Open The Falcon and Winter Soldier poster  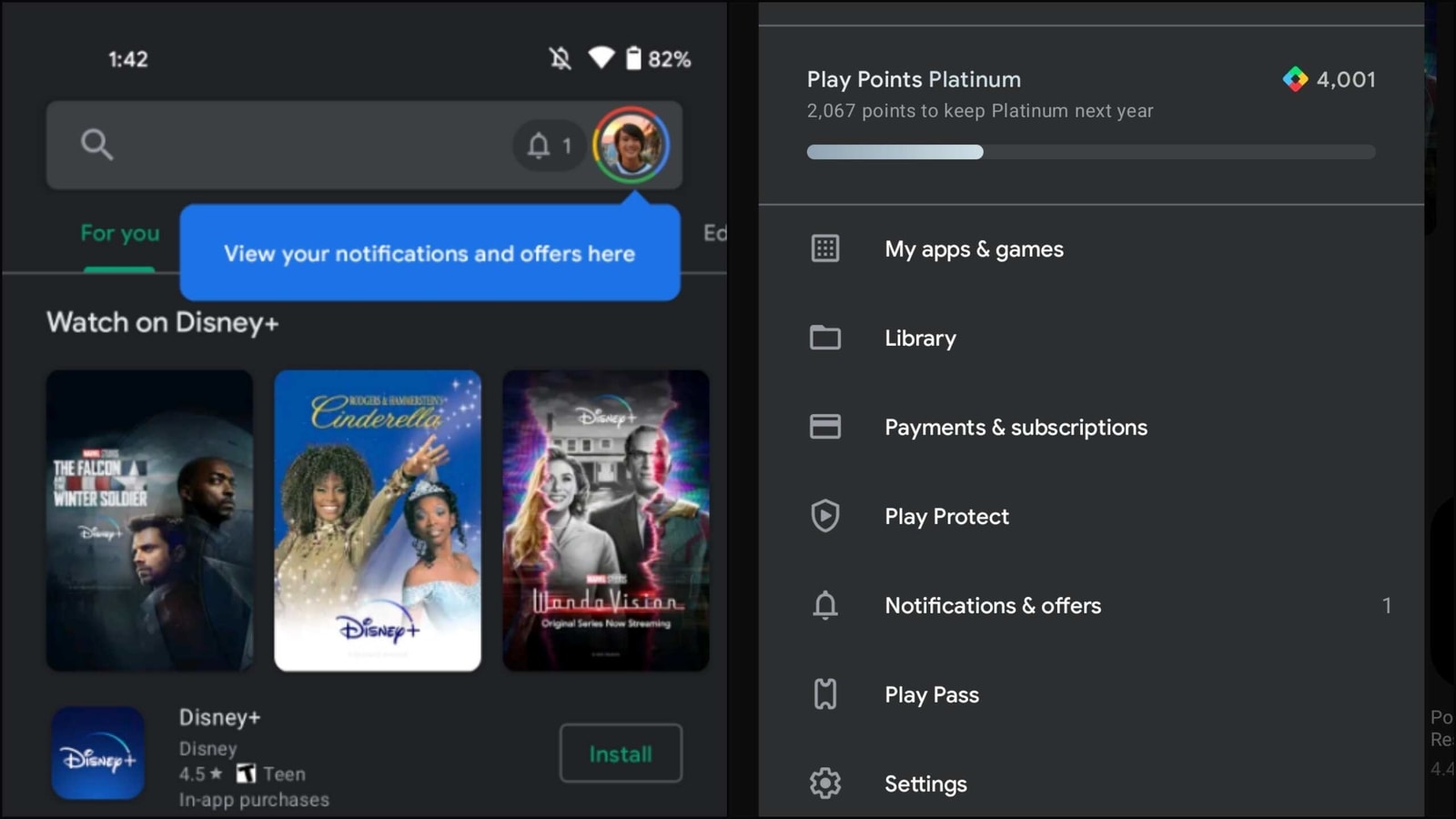pos(150,521)
